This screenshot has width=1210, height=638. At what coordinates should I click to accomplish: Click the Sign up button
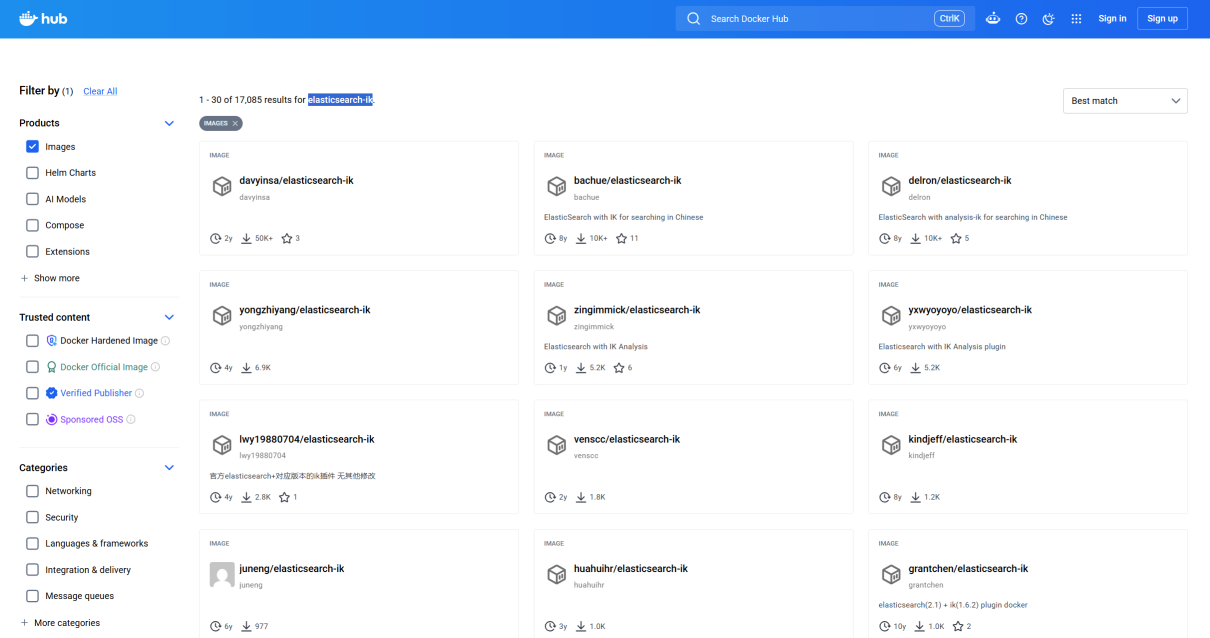[1162, 18]
